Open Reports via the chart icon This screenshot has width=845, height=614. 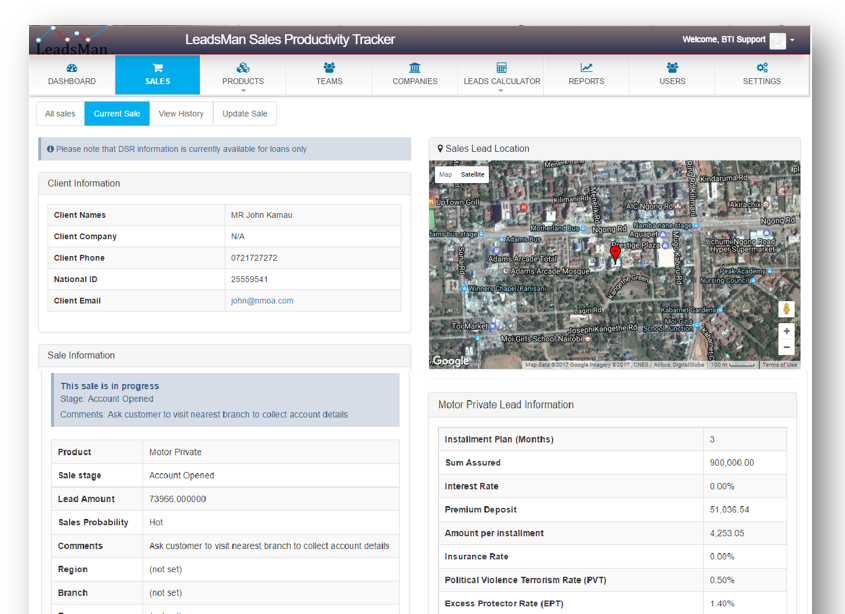586,68
